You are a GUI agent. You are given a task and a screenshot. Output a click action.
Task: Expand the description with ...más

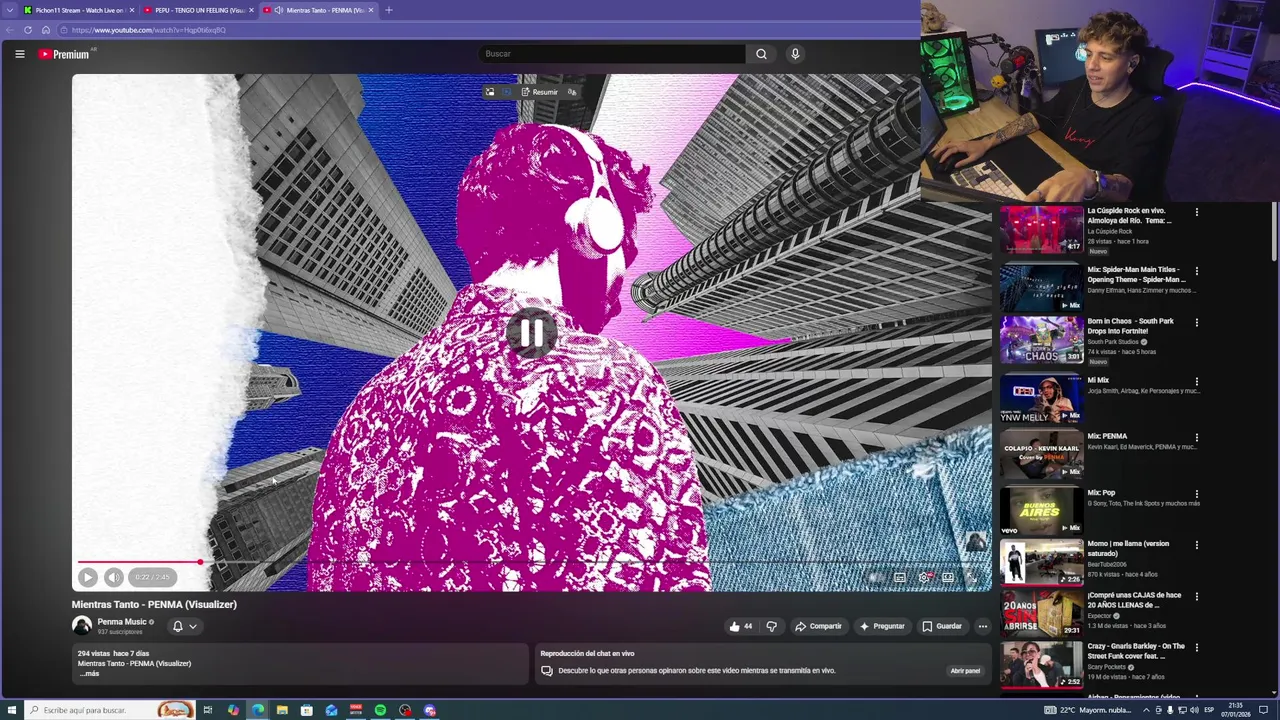point(90,674)
